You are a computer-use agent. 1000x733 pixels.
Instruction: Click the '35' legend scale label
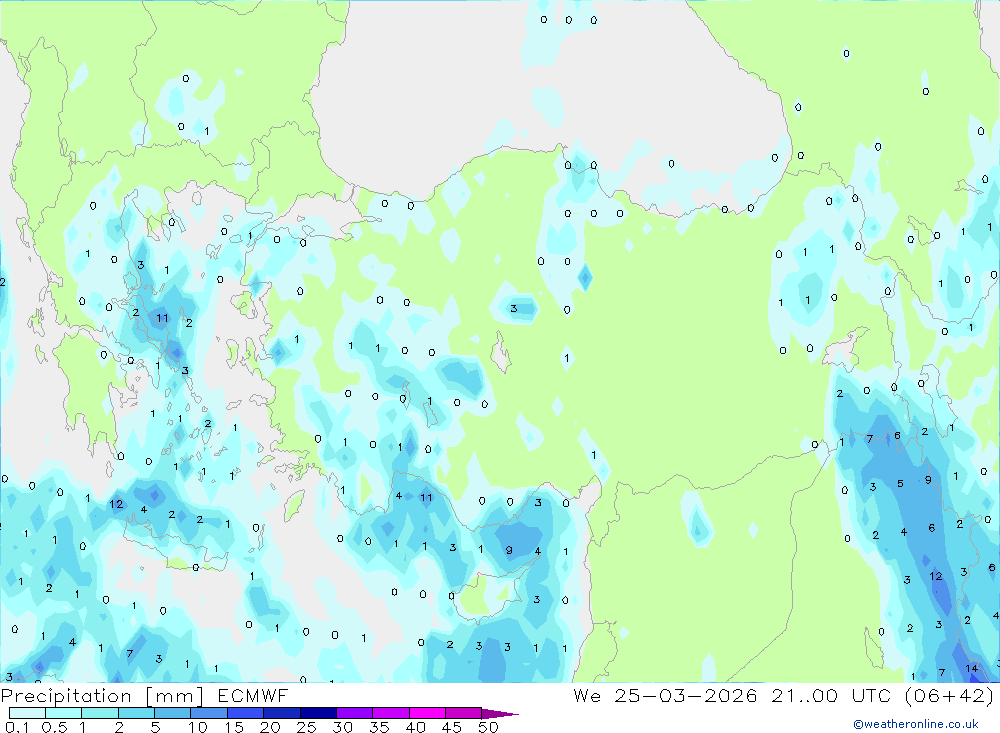[379, 727]
